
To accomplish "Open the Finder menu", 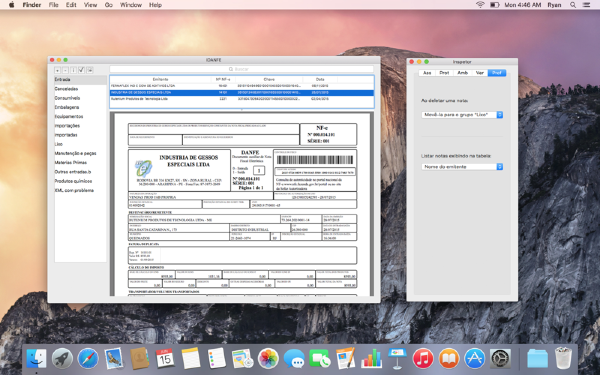I will click(32, 5).
